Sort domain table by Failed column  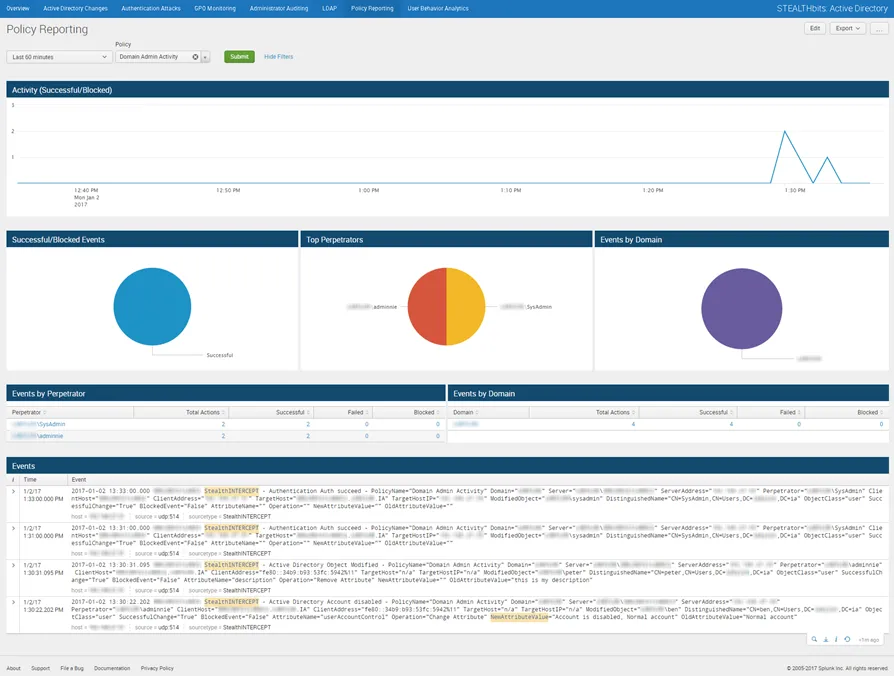790,412
